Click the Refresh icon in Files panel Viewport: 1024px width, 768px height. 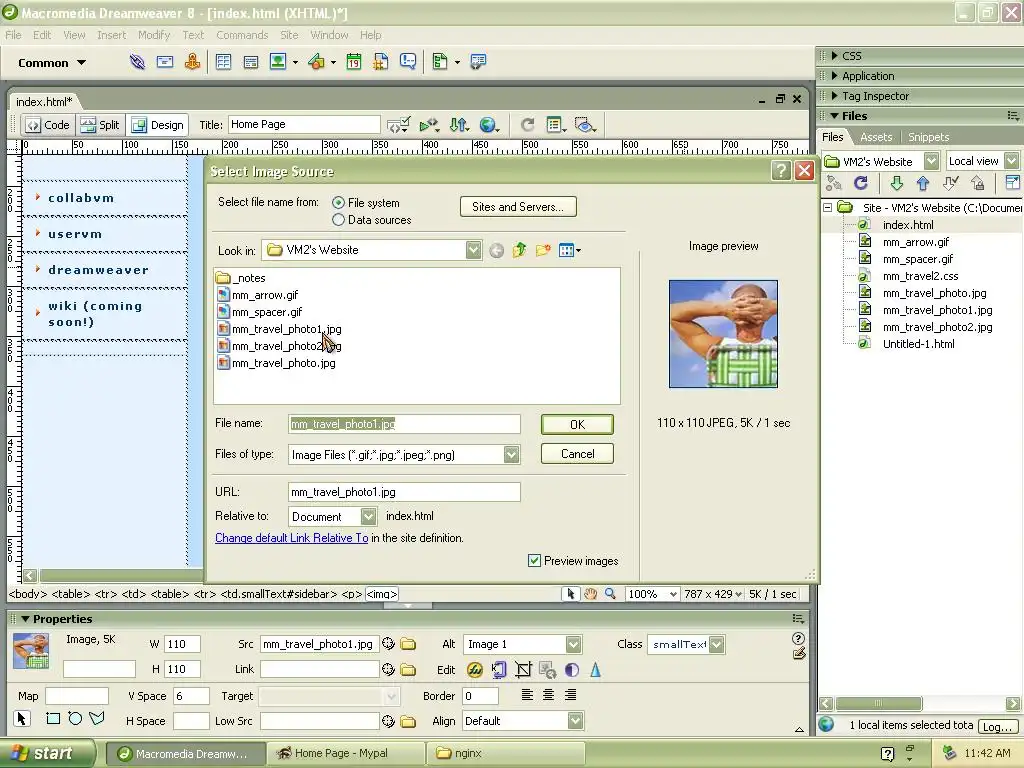[861, 184]
